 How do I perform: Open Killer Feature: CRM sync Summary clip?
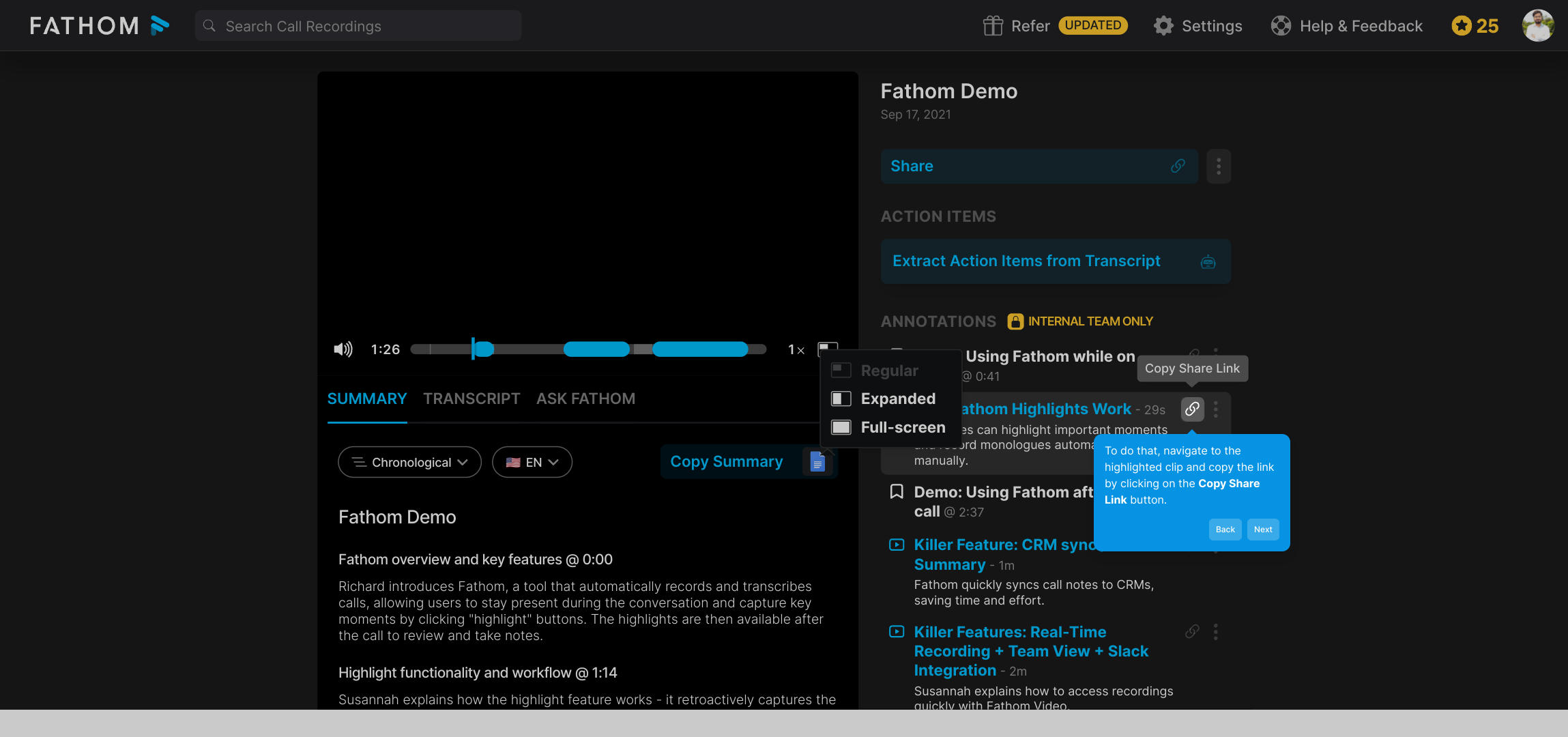pyautogui.click(x=1004, y=554)
